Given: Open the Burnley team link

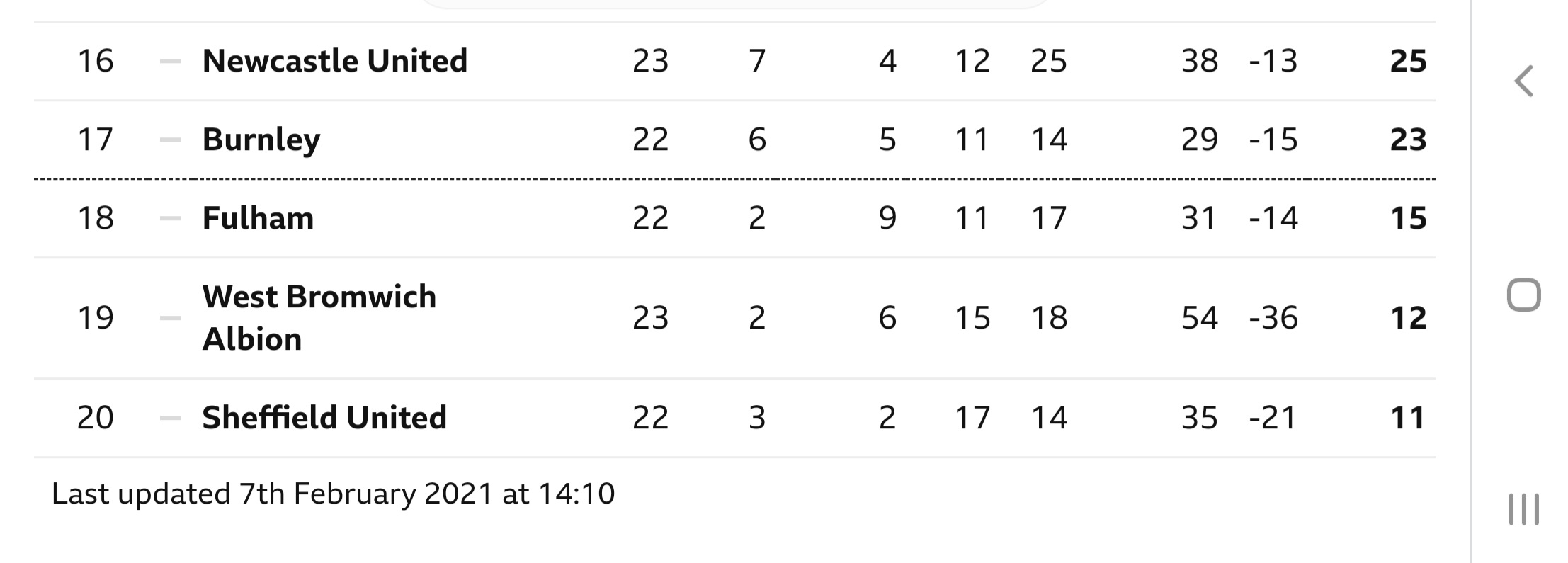Looking at the screenshot, I should coord(261,140).
